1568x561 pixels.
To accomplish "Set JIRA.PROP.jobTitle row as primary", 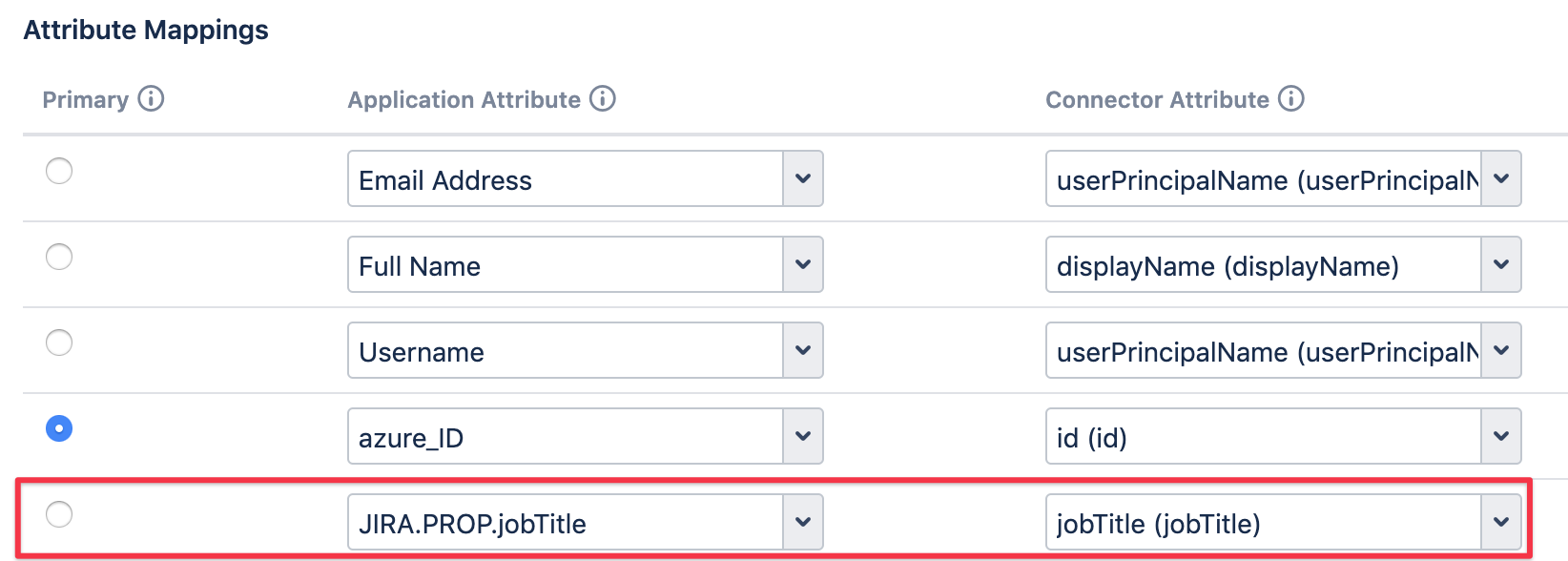I will [59, 514].
